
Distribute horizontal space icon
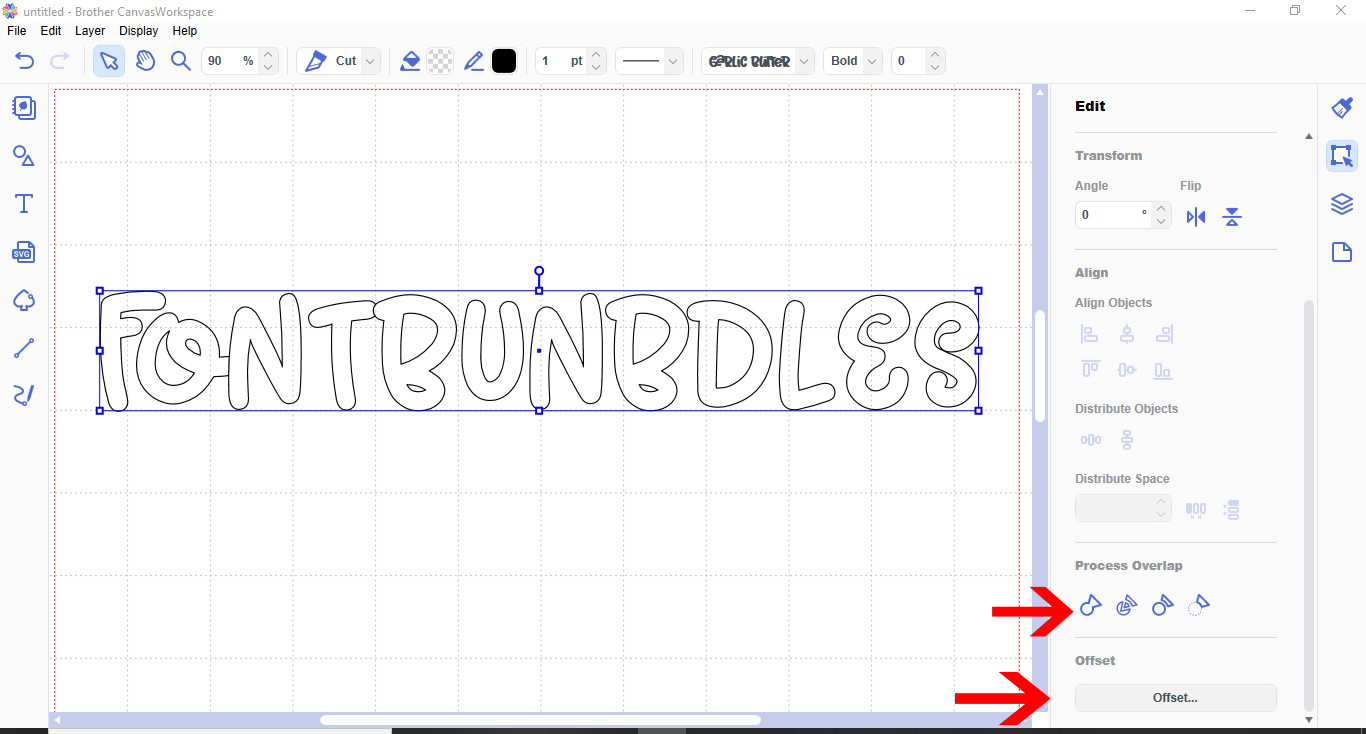pos(1196,510)
